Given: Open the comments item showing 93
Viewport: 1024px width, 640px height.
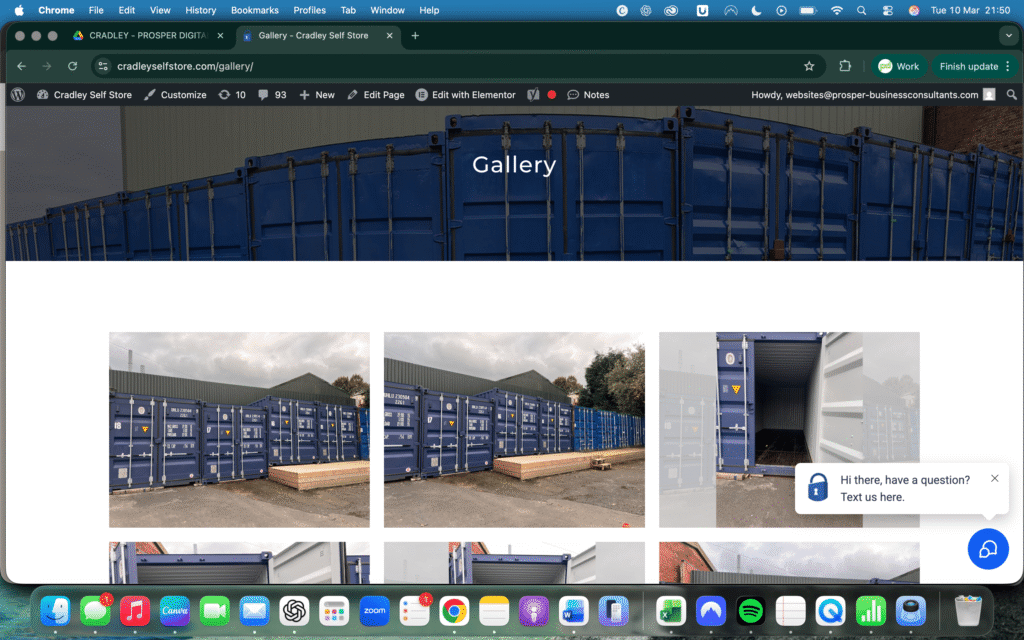Looking at the screenshot, I should pyautogui.click(x=272, y=95).
